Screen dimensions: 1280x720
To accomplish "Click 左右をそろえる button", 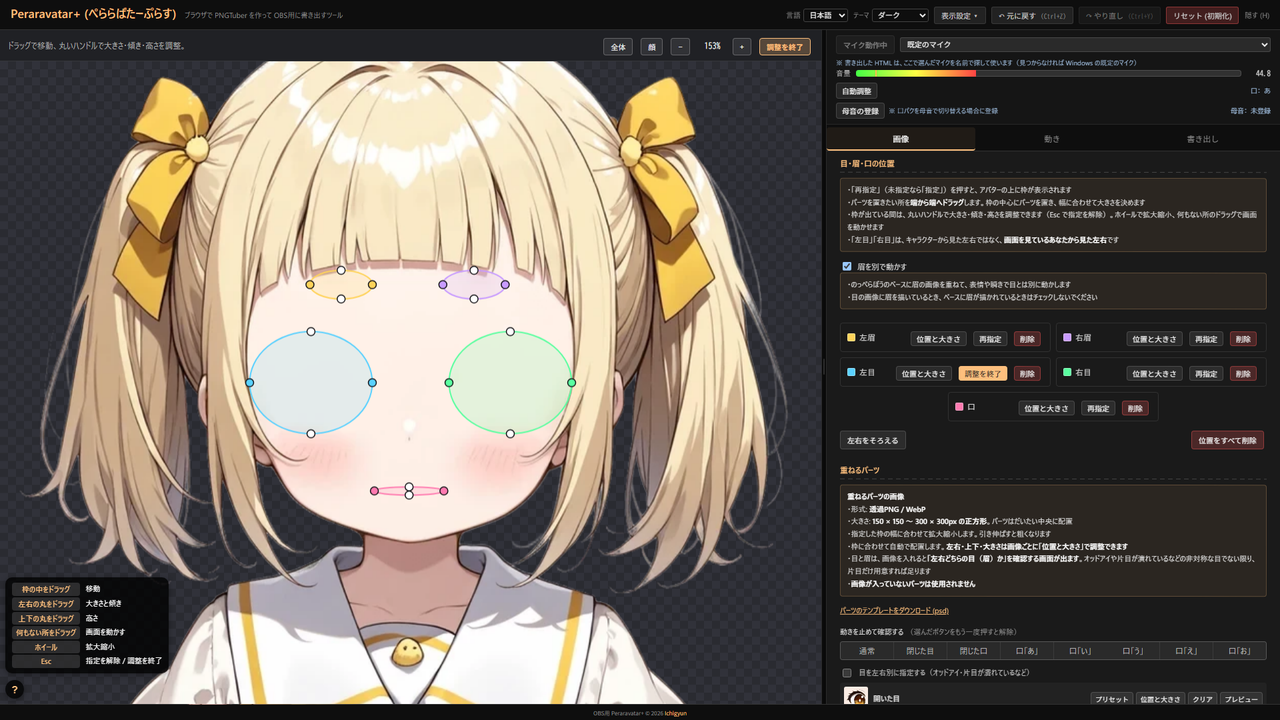I will click(873, 440).
